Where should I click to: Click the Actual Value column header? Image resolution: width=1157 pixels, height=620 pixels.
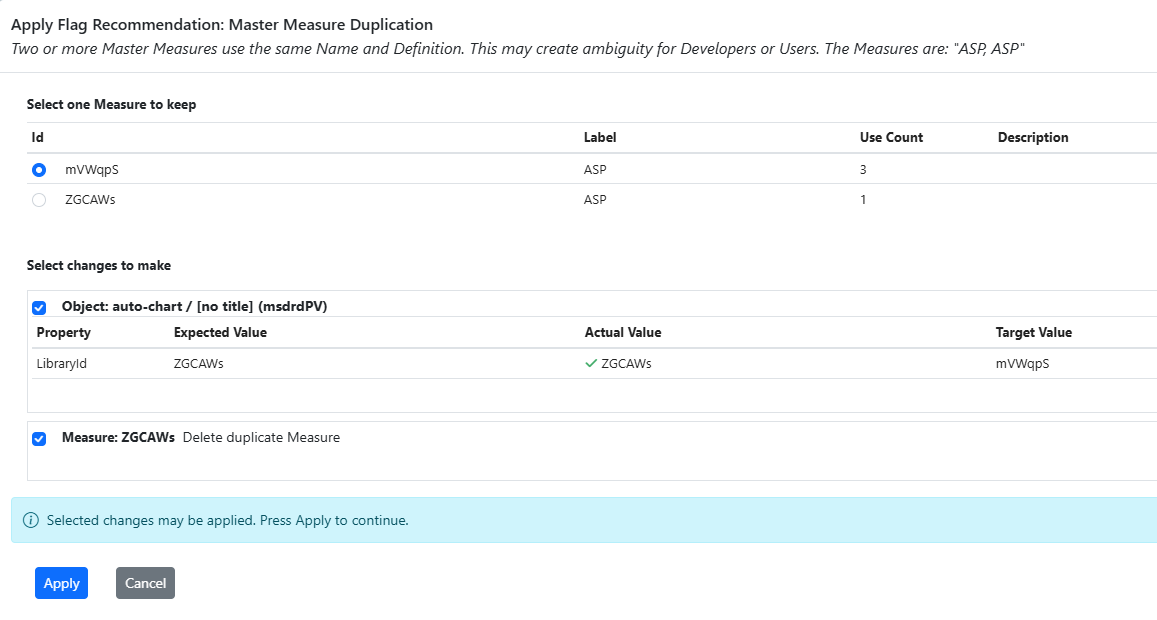[x=623, y=333]
